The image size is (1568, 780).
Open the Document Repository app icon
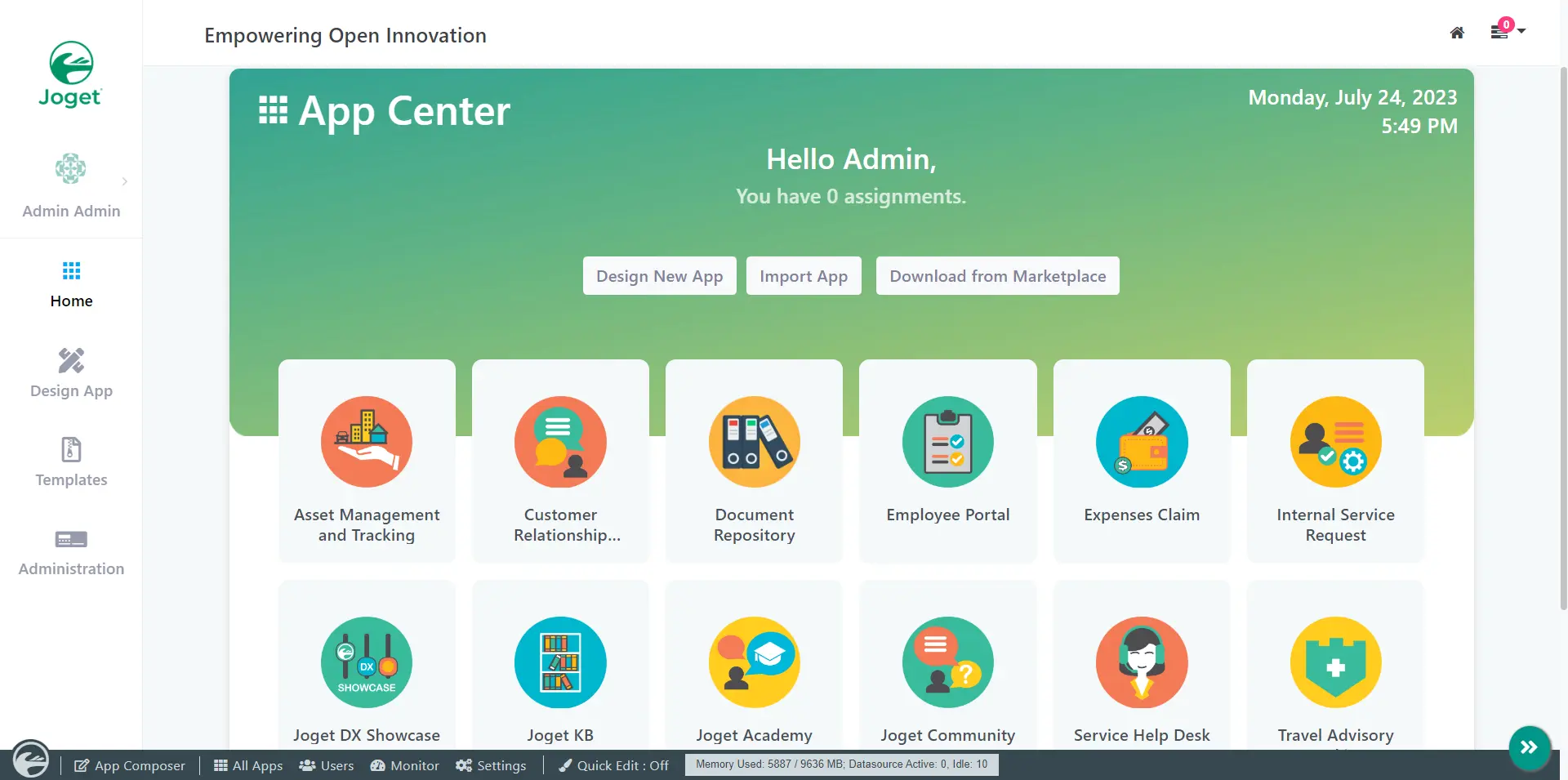point(755,442)
